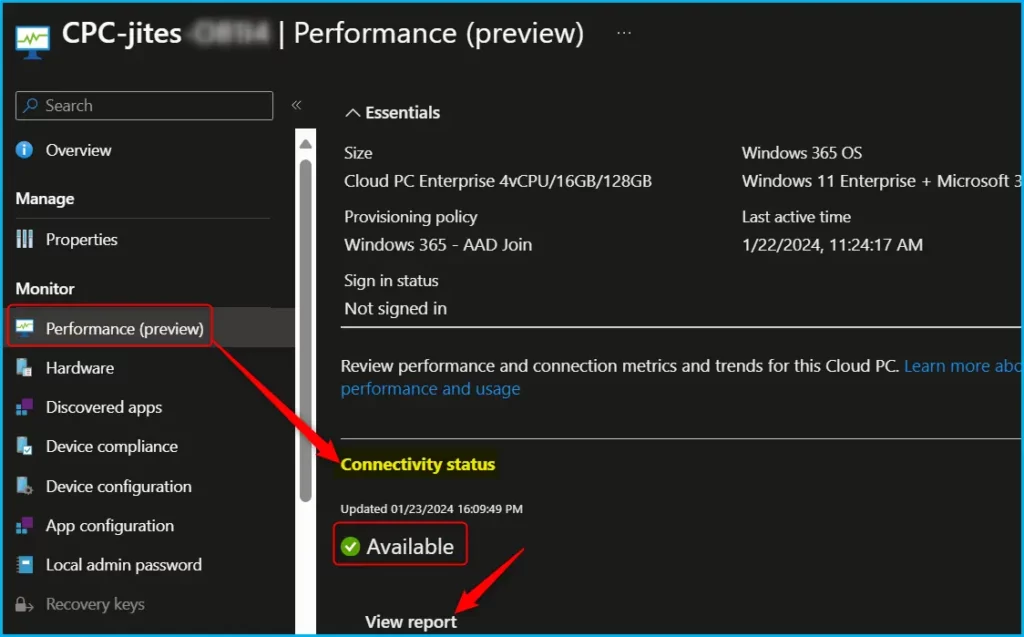Image resolution: width=1024 pixels, height=637 pixels.
Task: Open App configuration page
Action: coord(110,525)
